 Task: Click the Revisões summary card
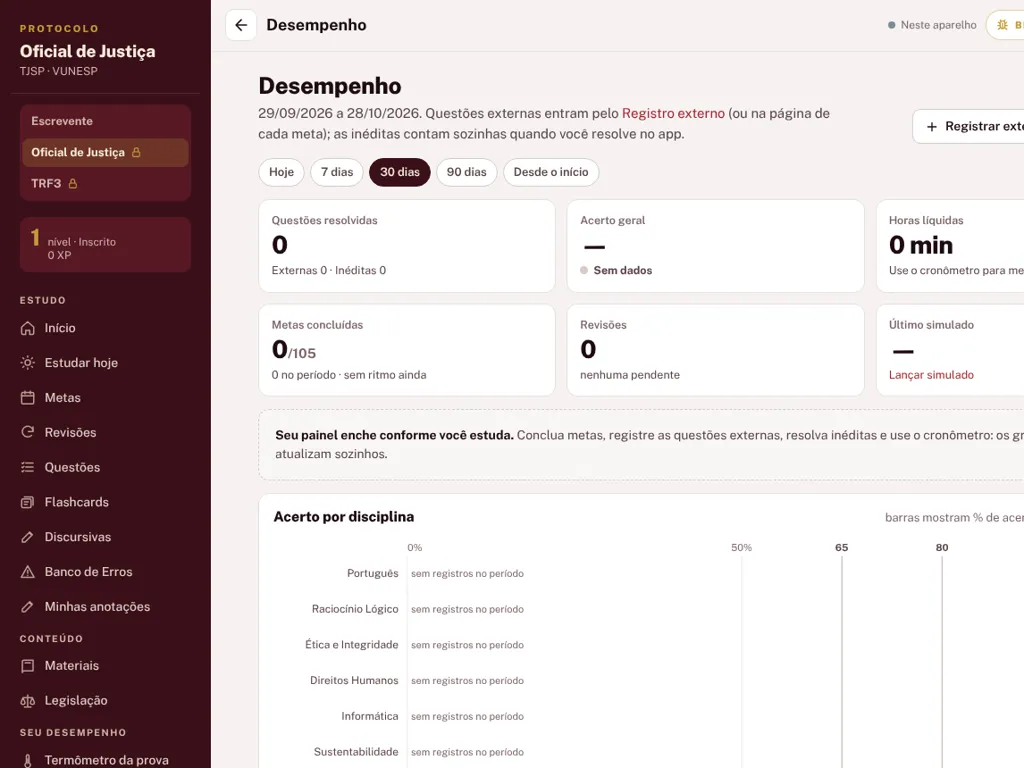click(716, 350)
